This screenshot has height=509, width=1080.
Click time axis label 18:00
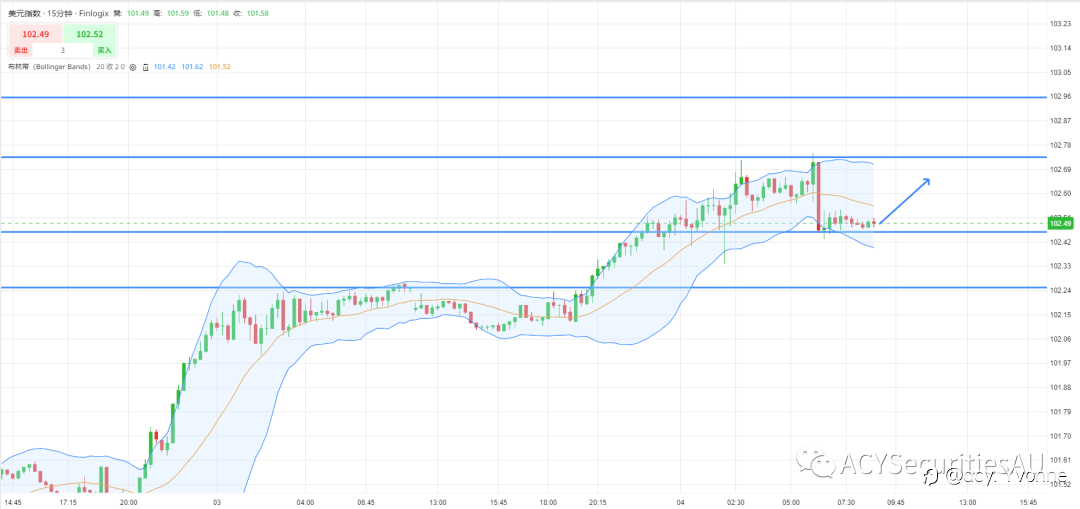click(x=548, y=502)
